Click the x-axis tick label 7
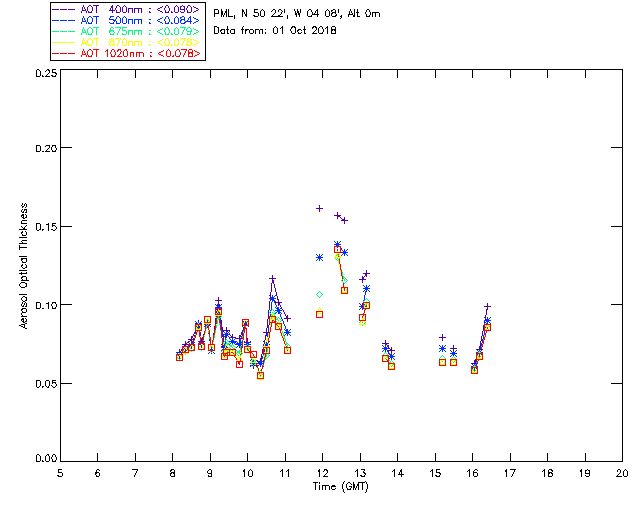 click(135, 473)
